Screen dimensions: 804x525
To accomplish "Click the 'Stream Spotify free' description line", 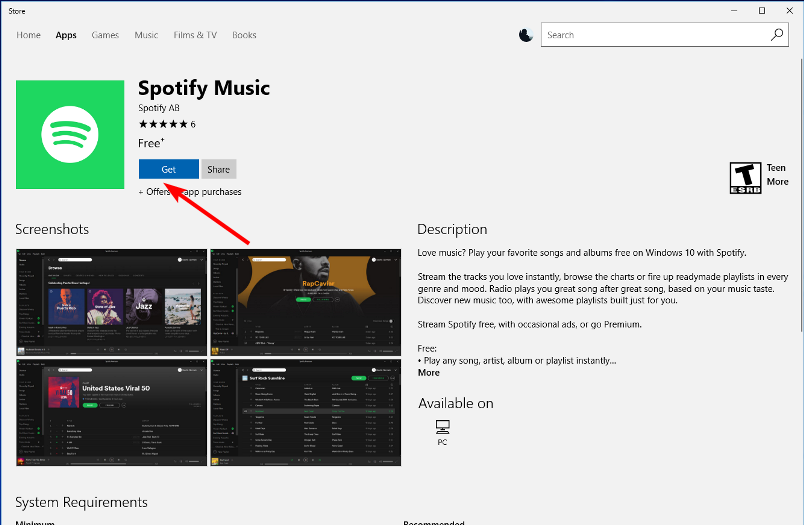I will tap(530, 324).
